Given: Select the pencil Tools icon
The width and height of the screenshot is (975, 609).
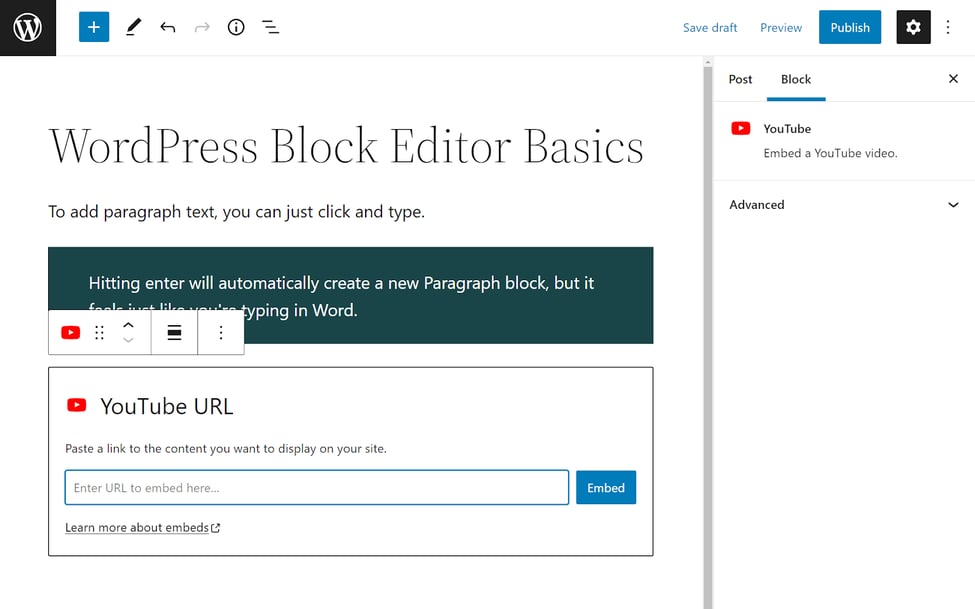Looking at the screenshot, I should coord(133,28).
